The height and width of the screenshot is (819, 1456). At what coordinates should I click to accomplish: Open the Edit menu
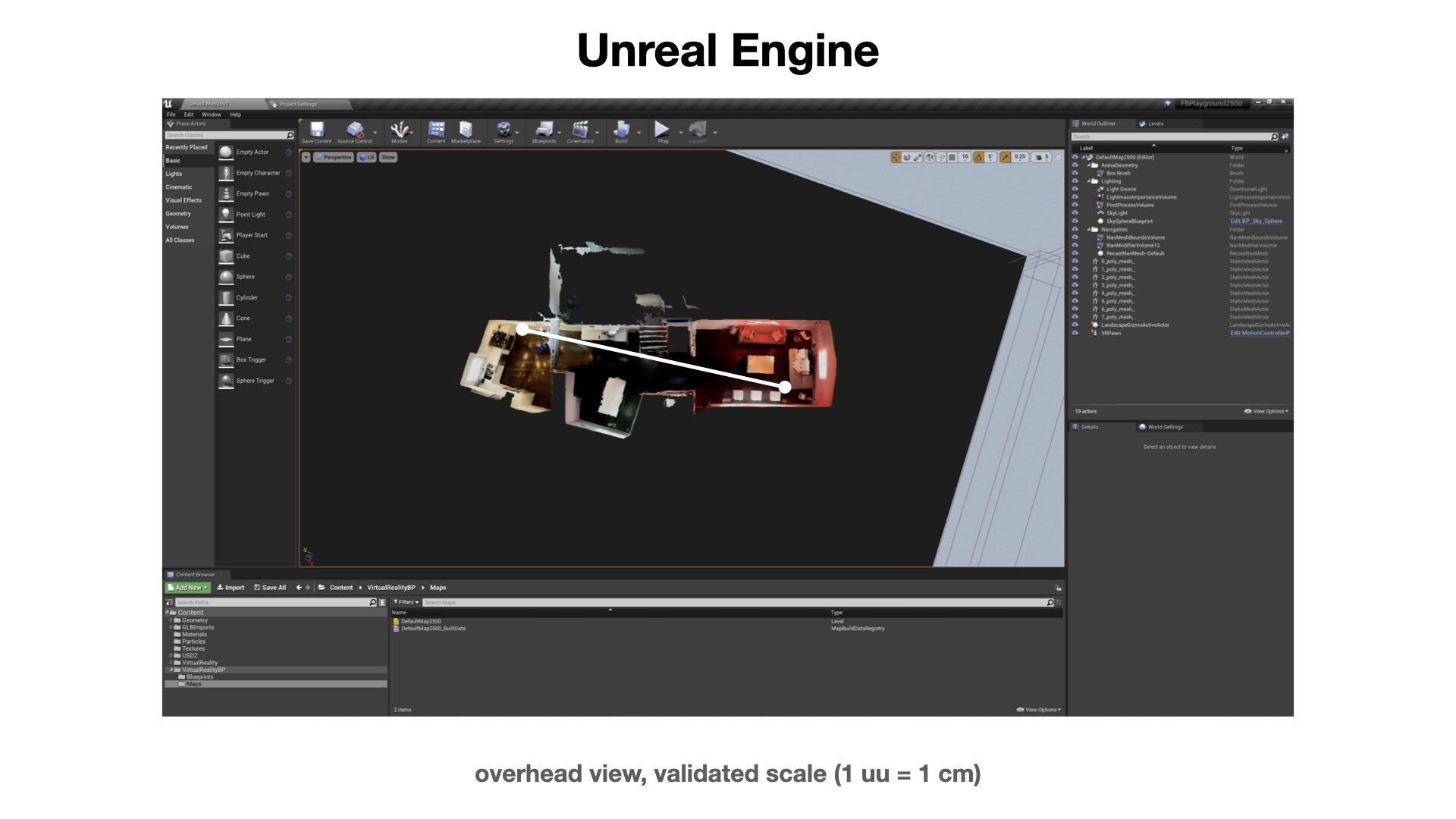click(189, 115)
